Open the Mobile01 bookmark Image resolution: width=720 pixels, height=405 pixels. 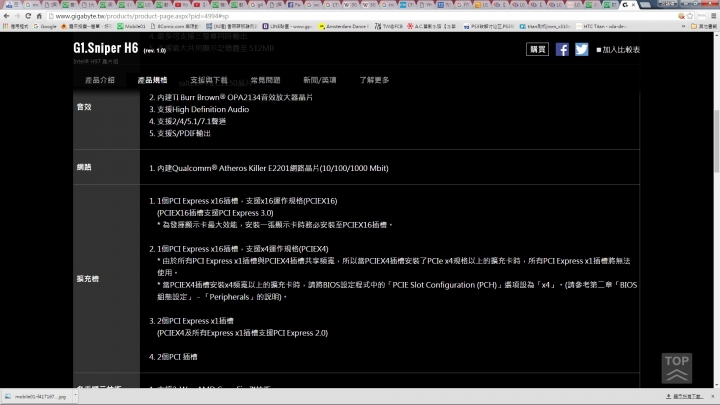pyautogui.click(x=131, y=26)
